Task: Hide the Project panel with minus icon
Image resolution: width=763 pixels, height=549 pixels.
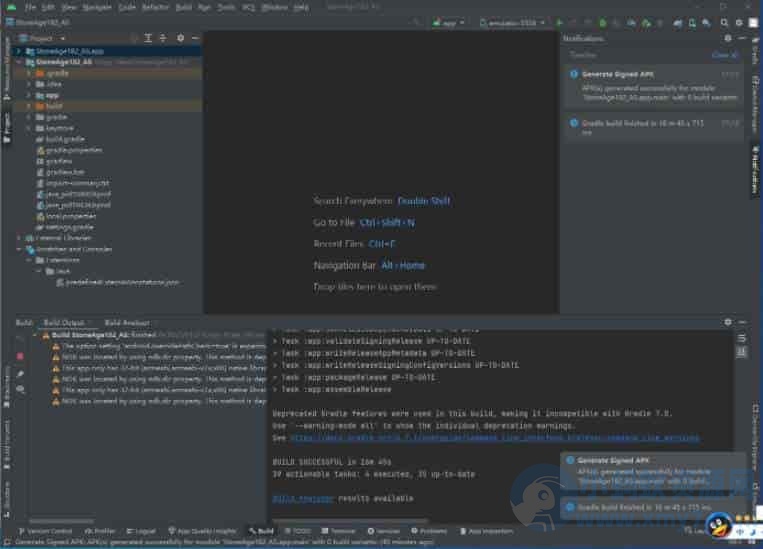Action: point(195,38)
